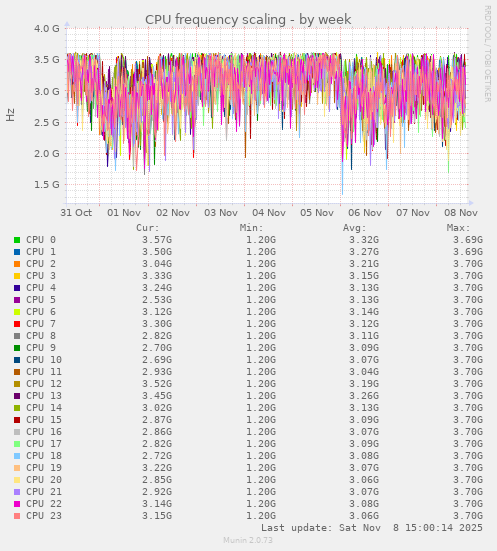Click the dark blue CPU 4 swatch
The height and width of the screenshot is (551, 497).
click(x=17, y=288)
